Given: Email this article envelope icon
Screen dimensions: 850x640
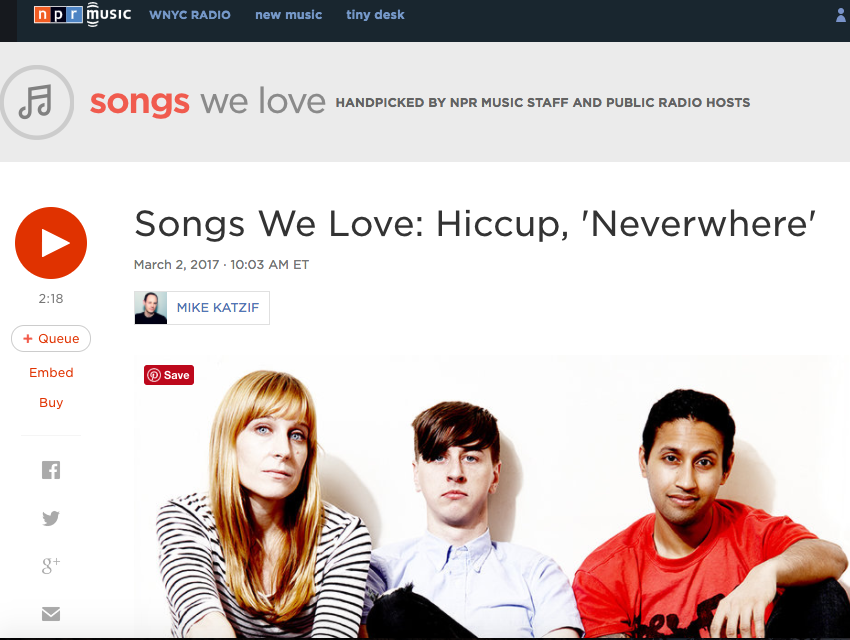Looking at the screenshot, I should pos(51,613).
